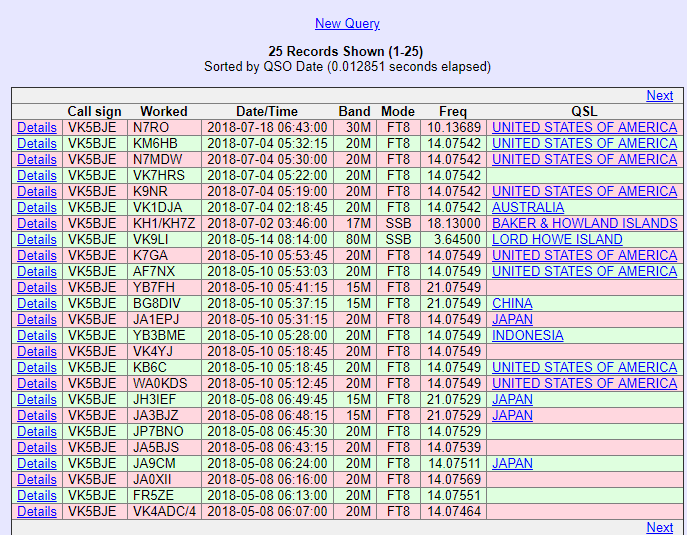This screenshot has height=535, width=687.
Task: Open Details for the JA1EPJ contact
Action: coord(37,319)
